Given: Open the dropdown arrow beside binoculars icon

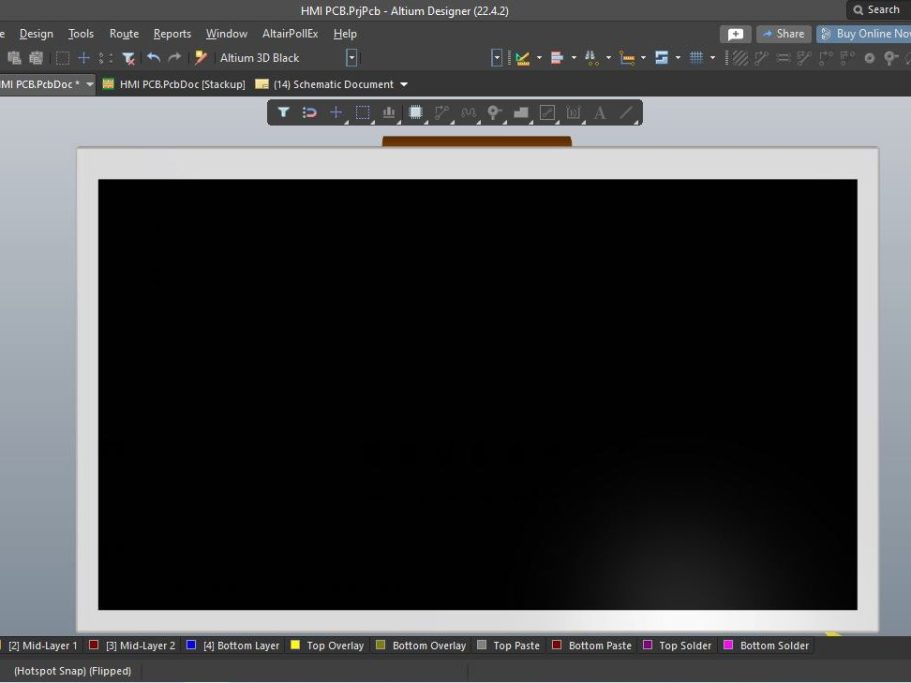Looking at the screenshot, I should [x=608, y=57].
